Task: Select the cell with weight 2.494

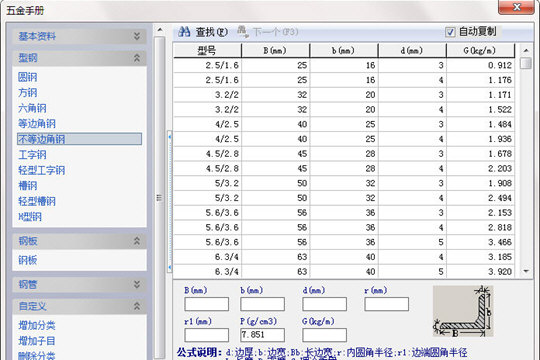Action: pyautogui.click(x=480, y=198)
